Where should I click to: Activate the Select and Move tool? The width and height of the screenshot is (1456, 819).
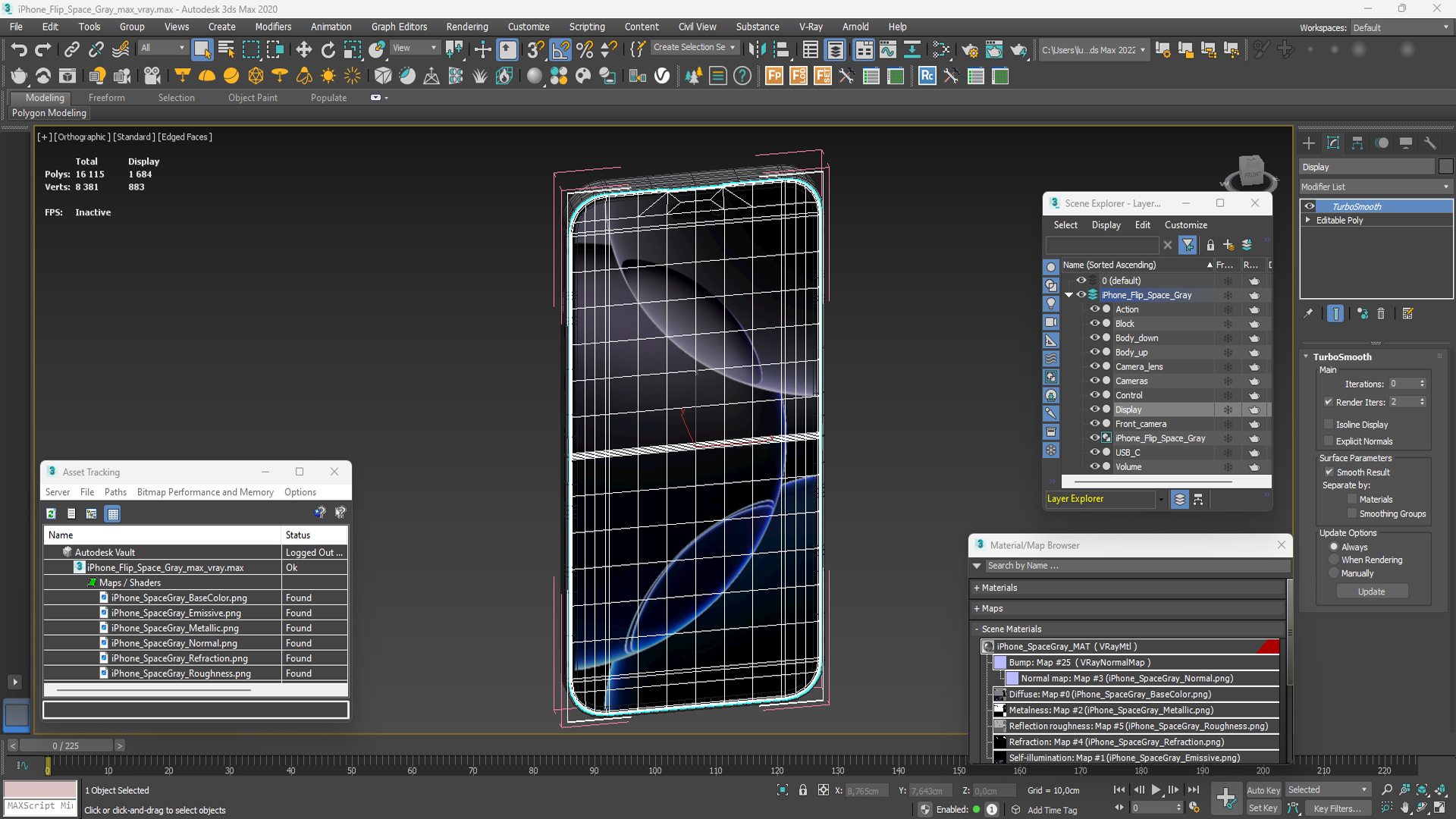point(303,50)
